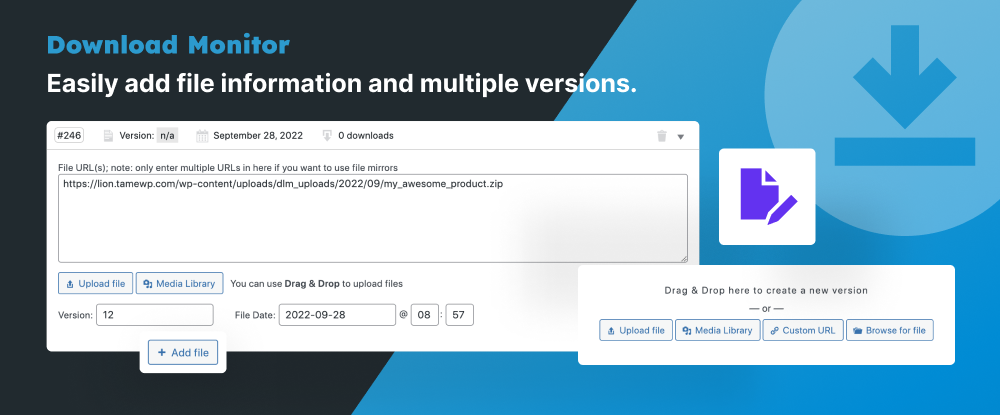
Task: Click the Browse for file button
Action: 889,330
